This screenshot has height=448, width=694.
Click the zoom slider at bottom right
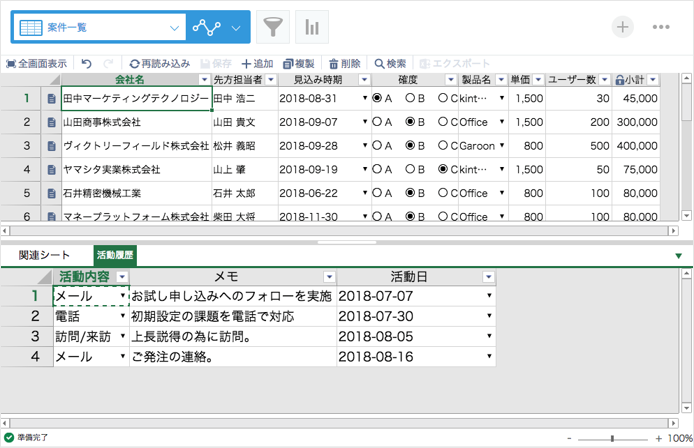click(613, 438)
